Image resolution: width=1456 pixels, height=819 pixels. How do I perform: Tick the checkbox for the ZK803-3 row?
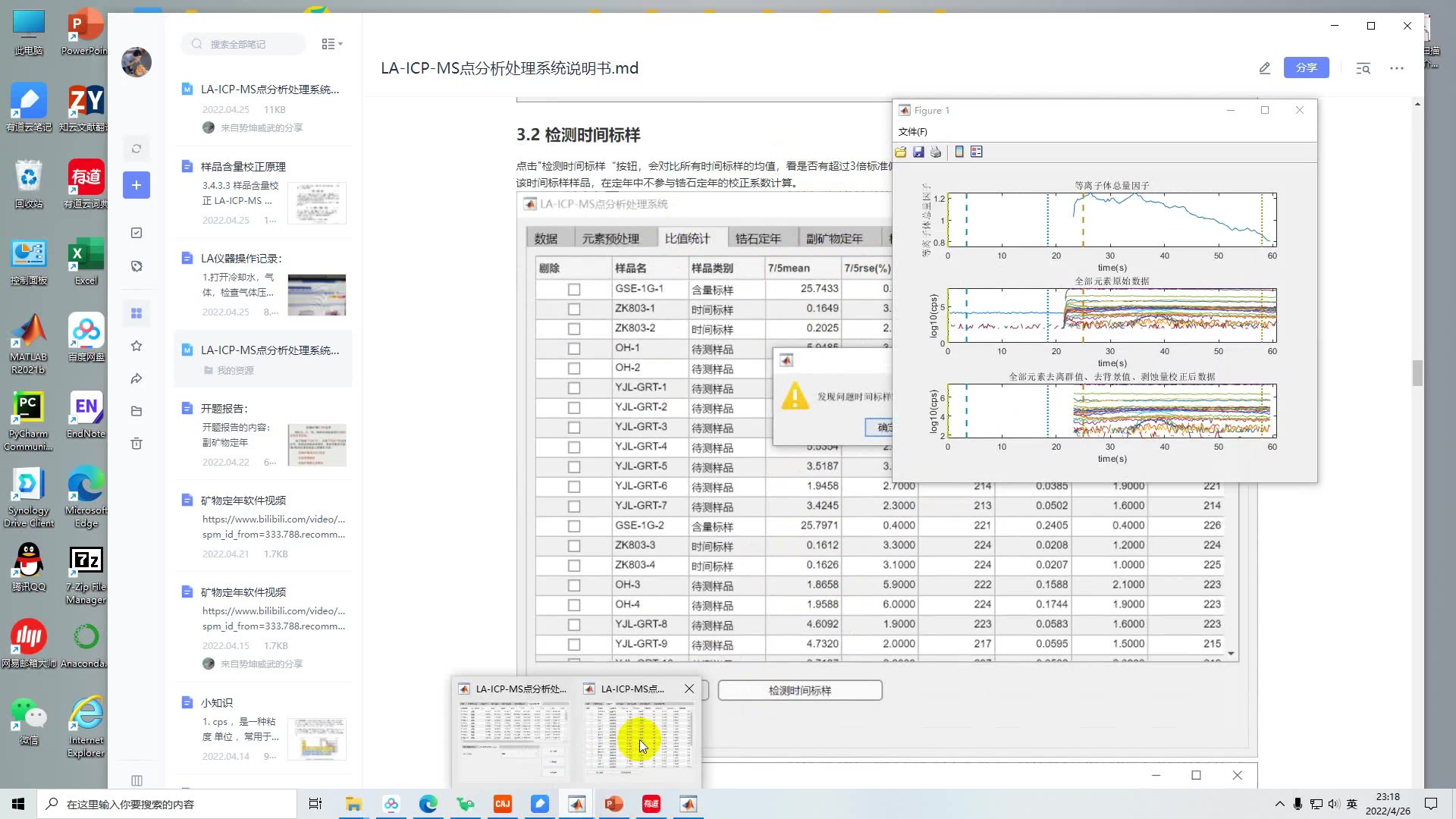(x=574, y=546)
